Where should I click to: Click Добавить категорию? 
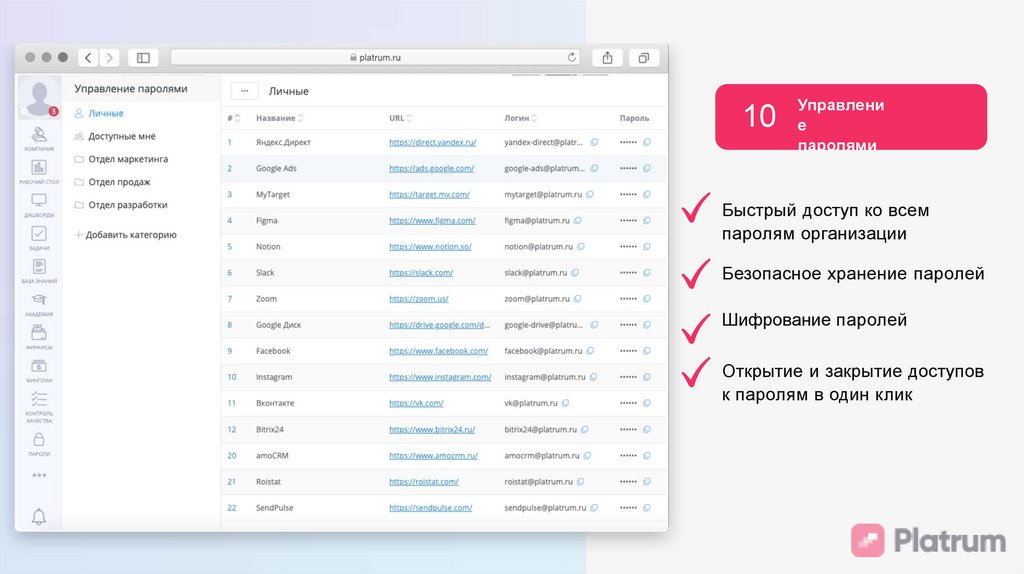click(125, 235)
